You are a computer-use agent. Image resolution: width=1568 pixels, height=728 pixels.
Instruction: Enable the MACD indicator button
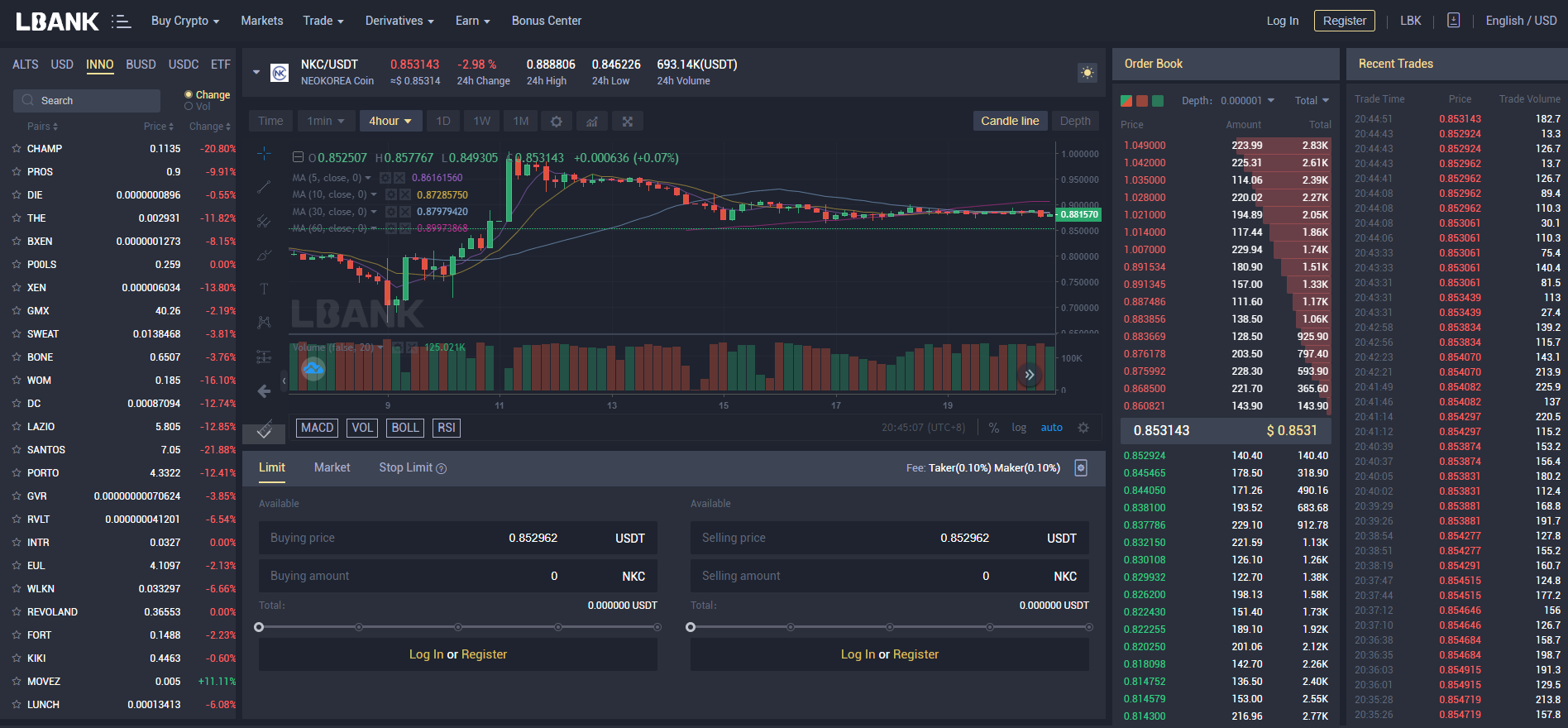click(x=317, y=428)
